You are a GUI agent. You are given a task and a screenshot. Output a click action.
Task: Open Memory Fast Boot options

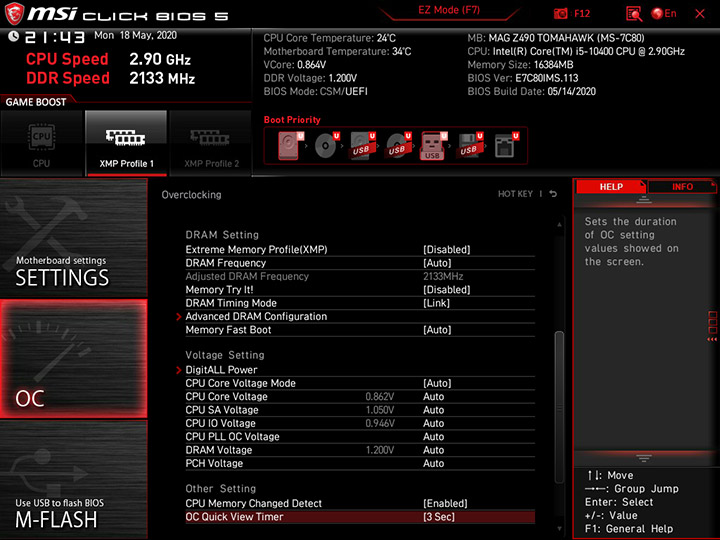[x=360, y=330]
